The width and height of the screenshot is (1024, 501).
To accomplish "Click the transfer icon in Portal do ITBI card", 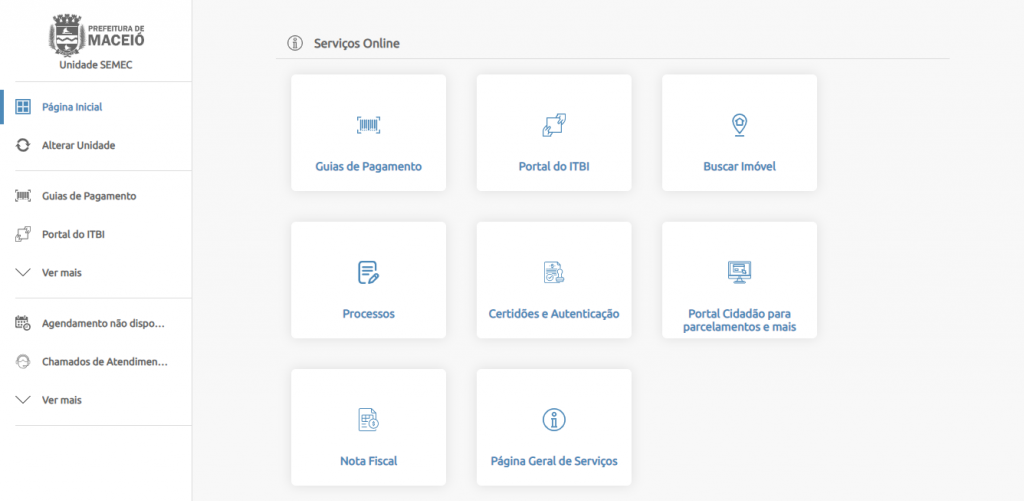I will click(x=554, y=125).
